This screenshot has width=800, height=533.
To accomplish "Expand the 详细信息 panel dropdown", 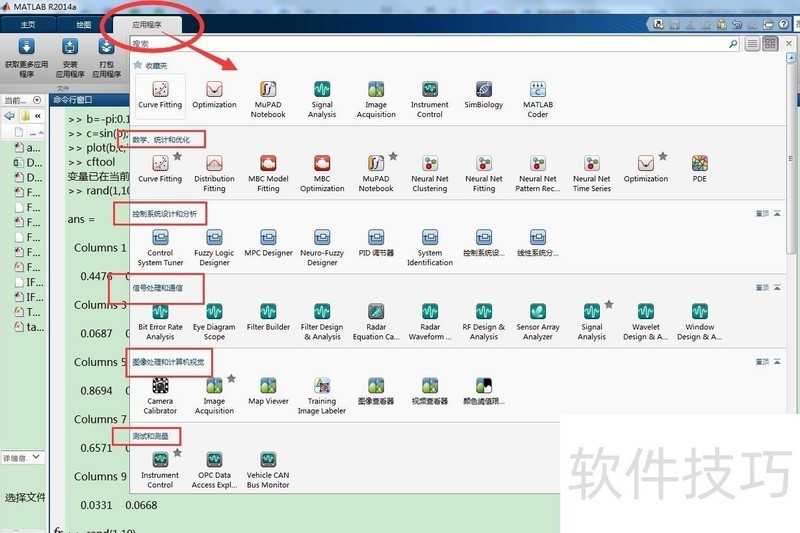I will pyautogui.click(x=36, y=458).
